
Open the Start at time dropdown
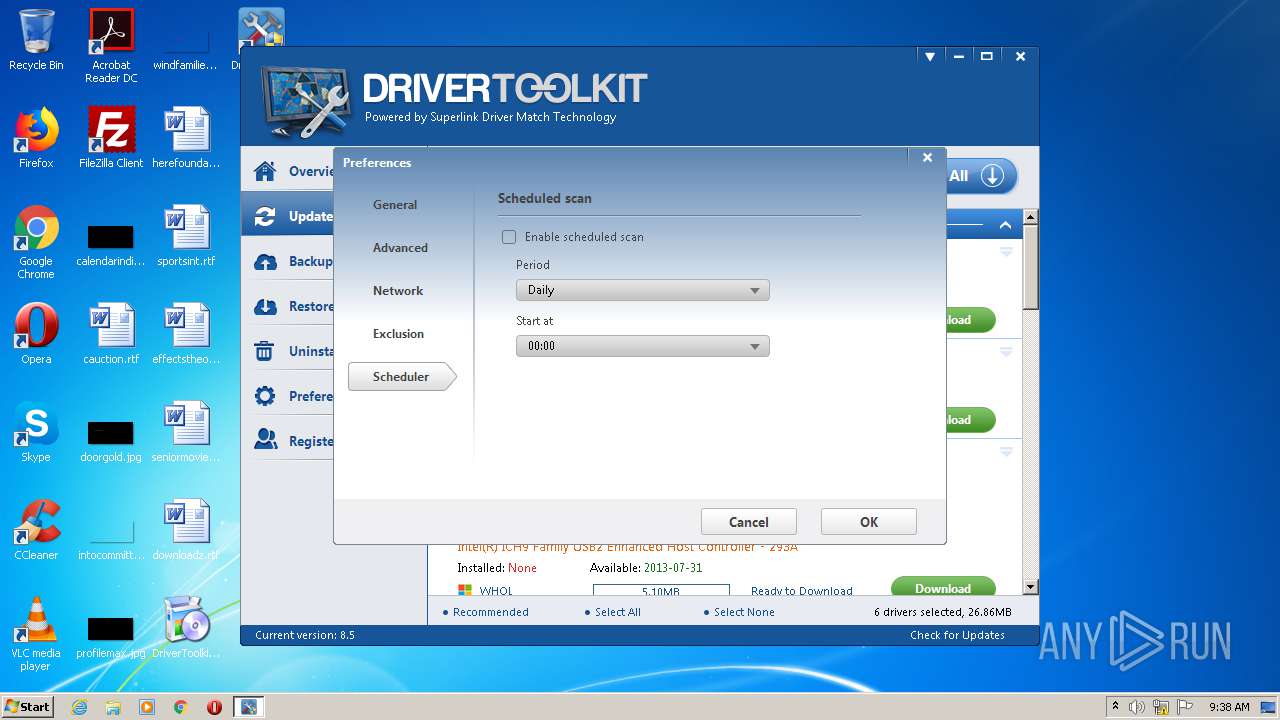pos(642,346)
